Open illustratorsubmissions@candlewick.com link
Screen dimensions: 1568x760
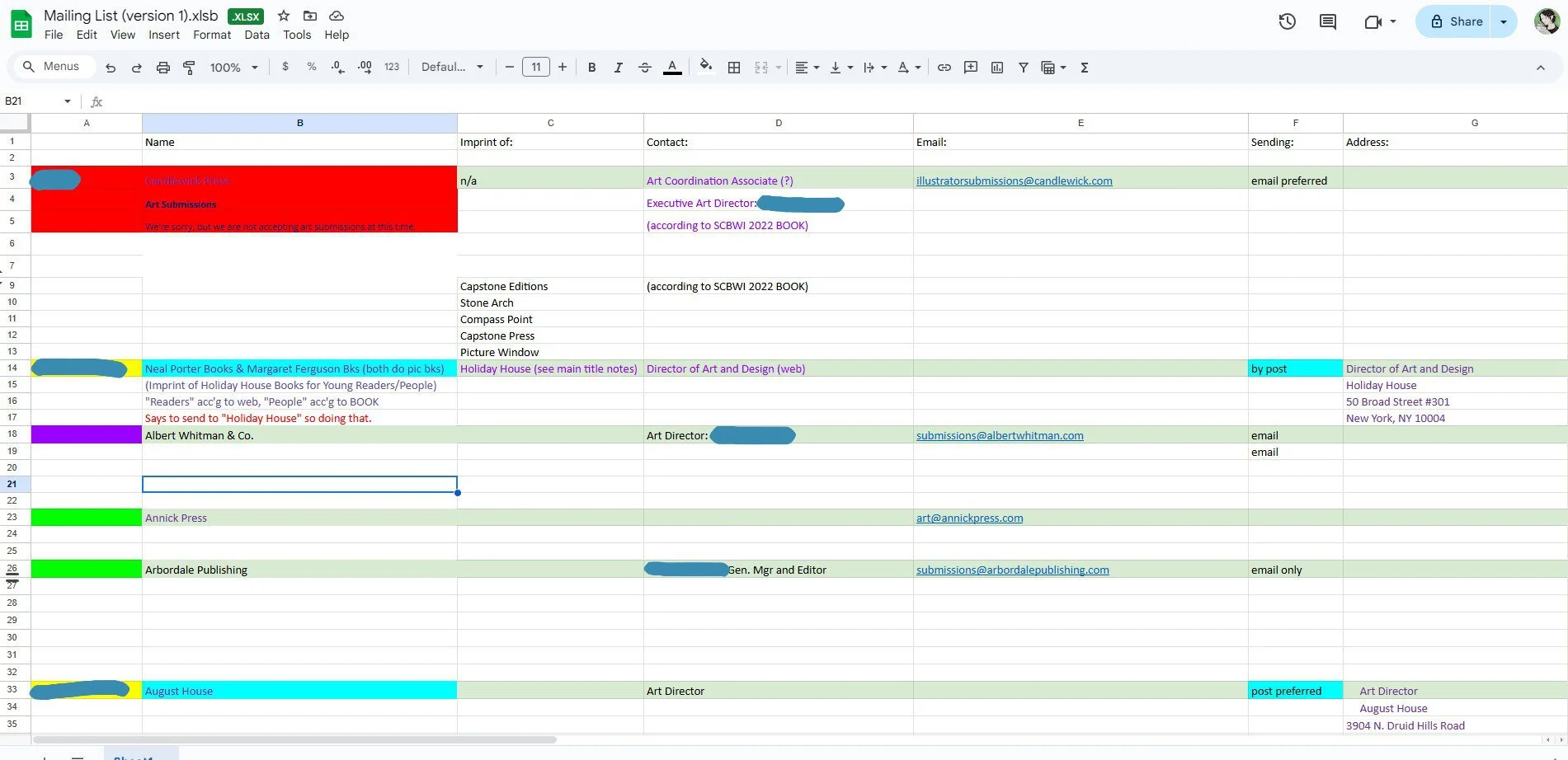[1014, 181]
